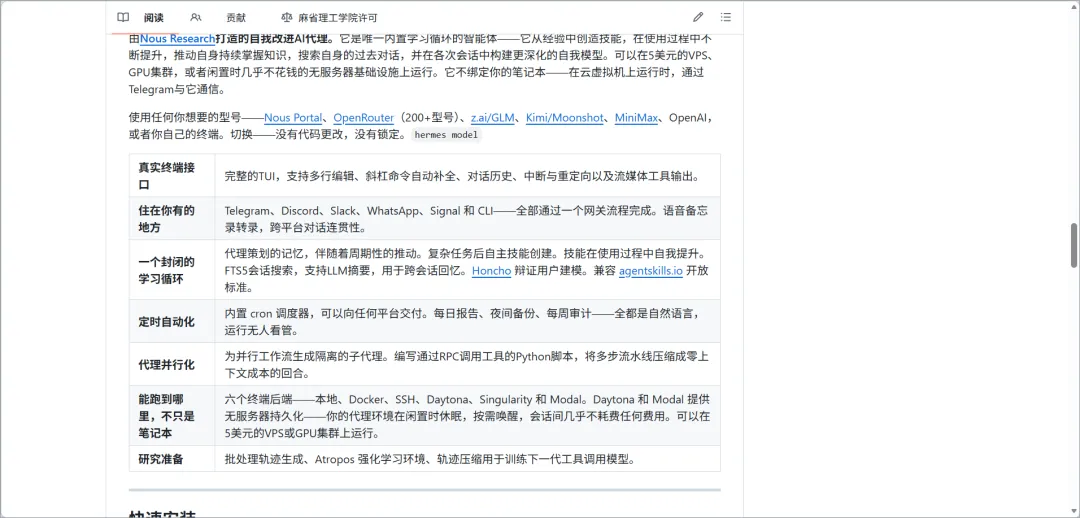Click the 'hermes model' code snippet

tap(446, 135)
